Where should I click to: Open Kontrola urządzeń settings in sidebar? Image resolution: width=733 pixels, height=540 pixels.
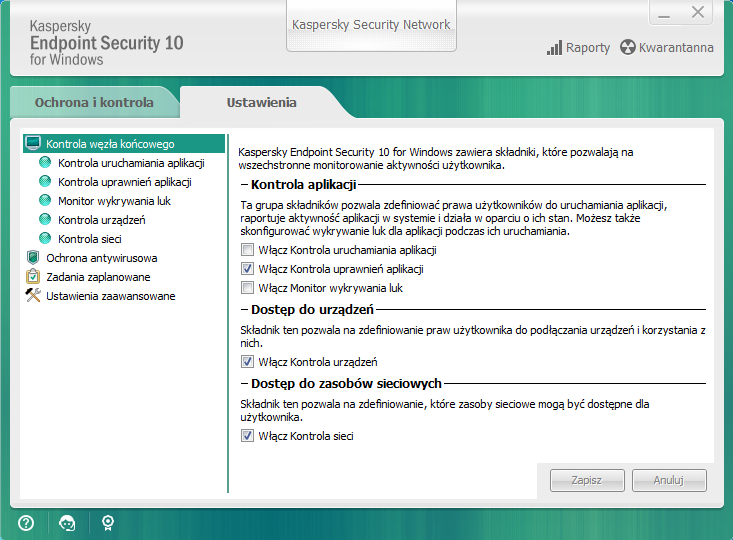(x=101, y=220)
